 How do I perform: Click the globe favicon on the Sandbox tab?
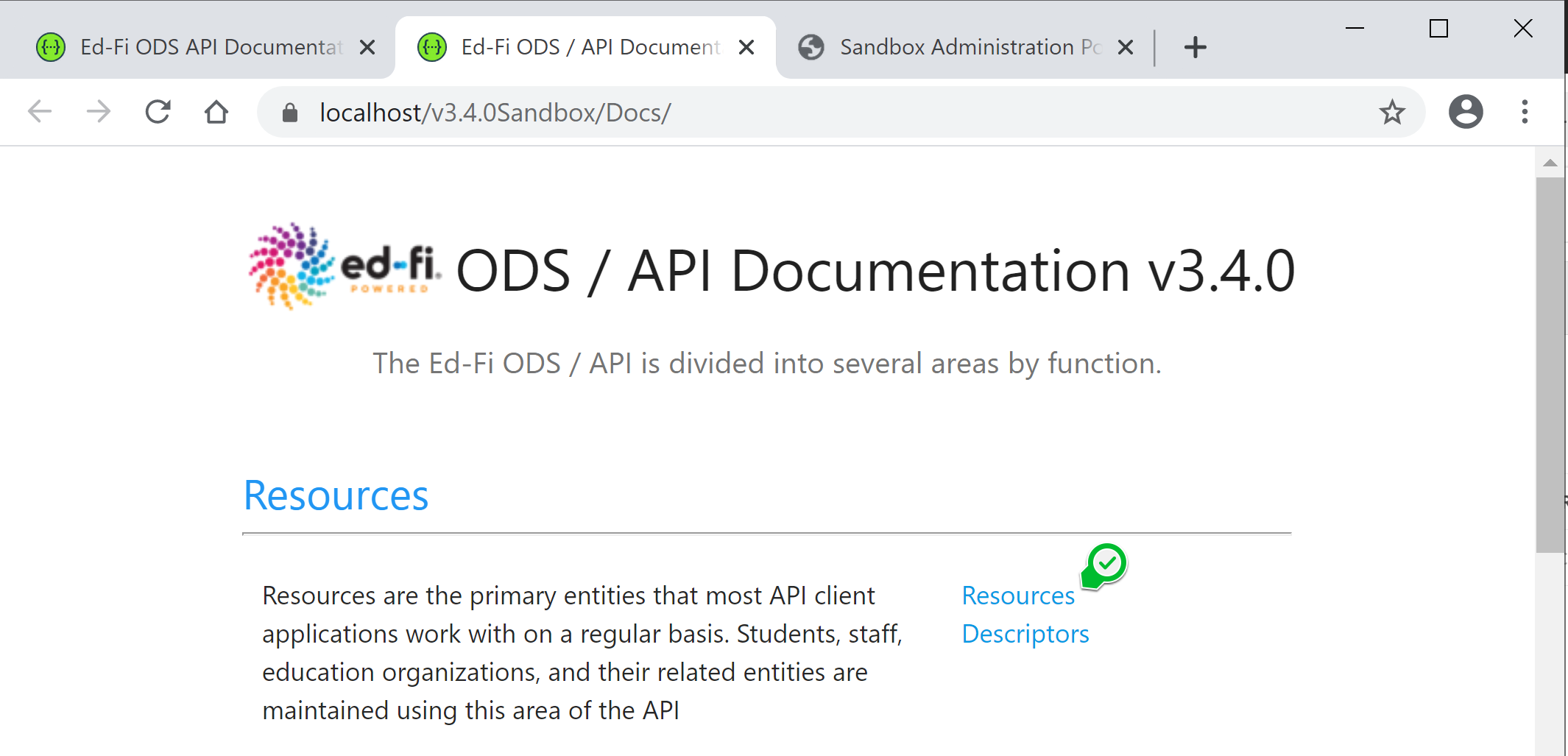coord(811,47)
